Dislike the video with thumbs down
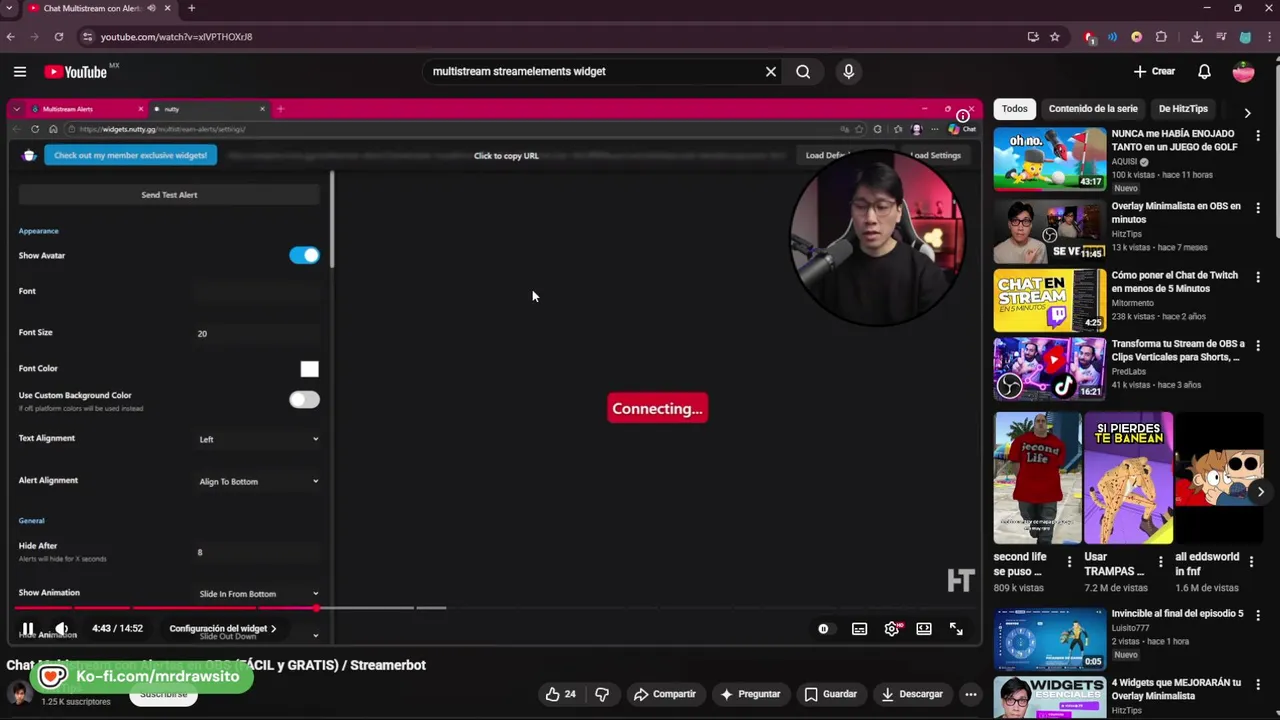This screenshot has width=1280, height=720. [602, 694]
